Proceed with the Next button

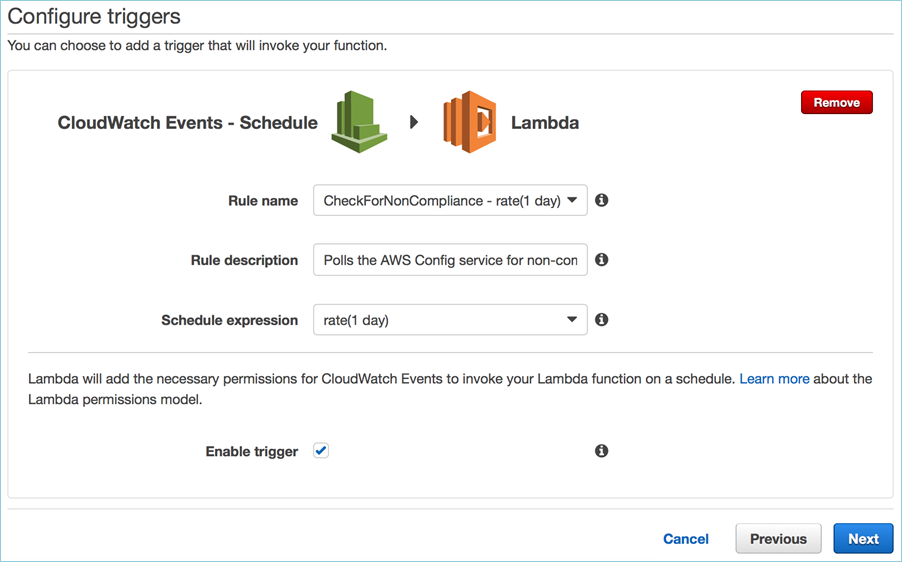coord(863,539)
